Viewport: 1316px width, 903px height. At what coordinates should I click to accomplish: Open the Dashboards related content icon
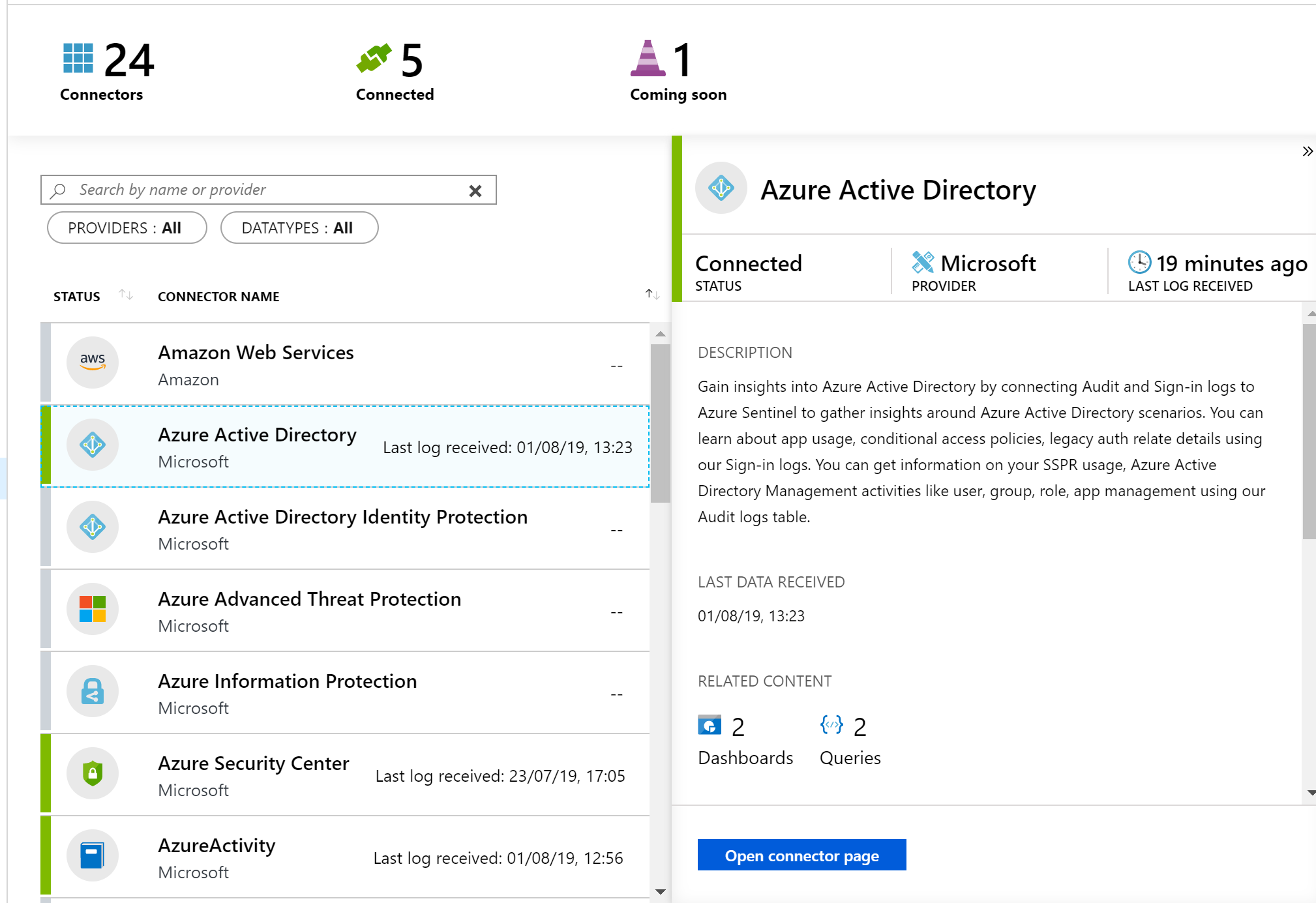(x=710, y=725)
